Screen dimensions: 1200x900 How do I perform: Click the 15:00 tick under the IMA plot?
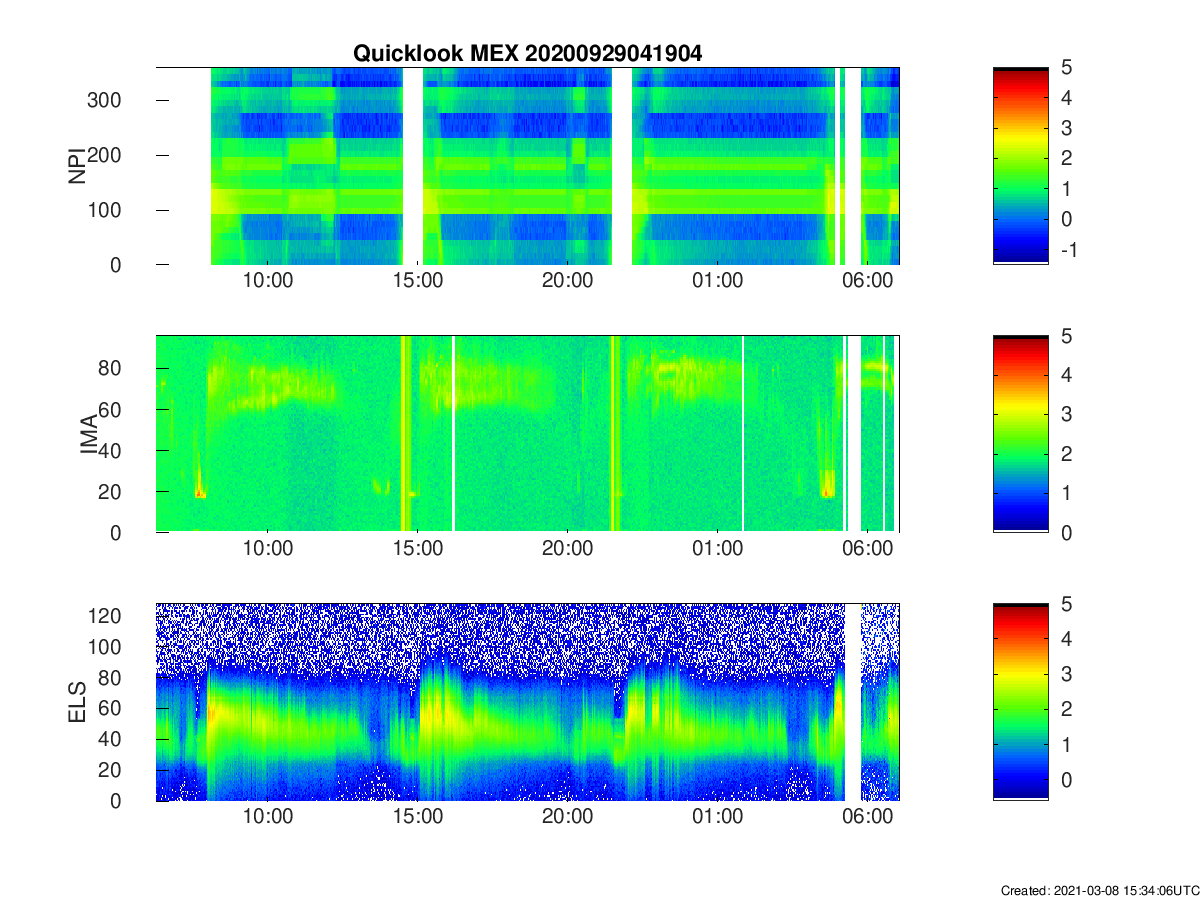[x=417, y=549]
